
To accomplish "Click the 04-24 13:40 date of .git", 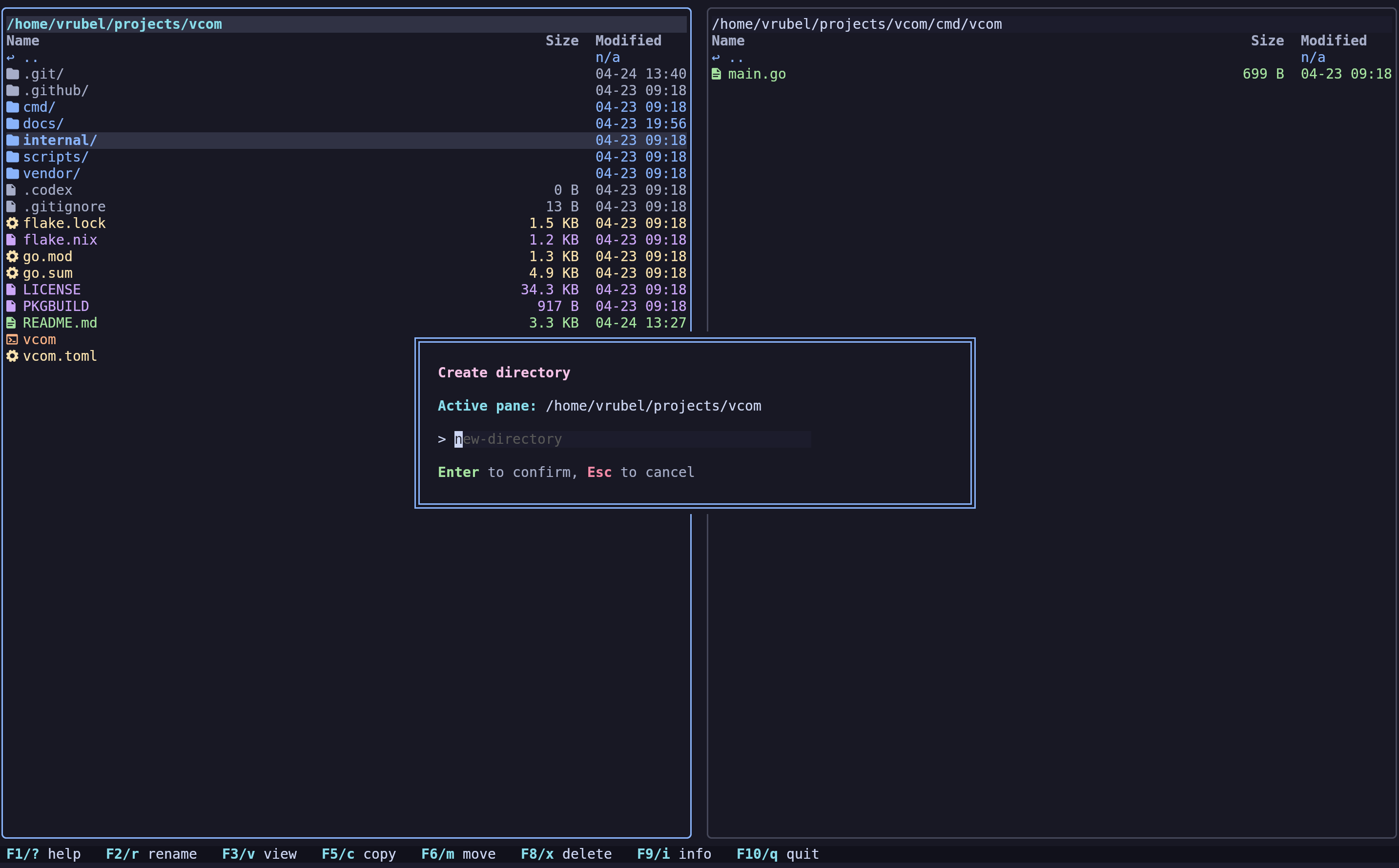I will tap(641, 74).
